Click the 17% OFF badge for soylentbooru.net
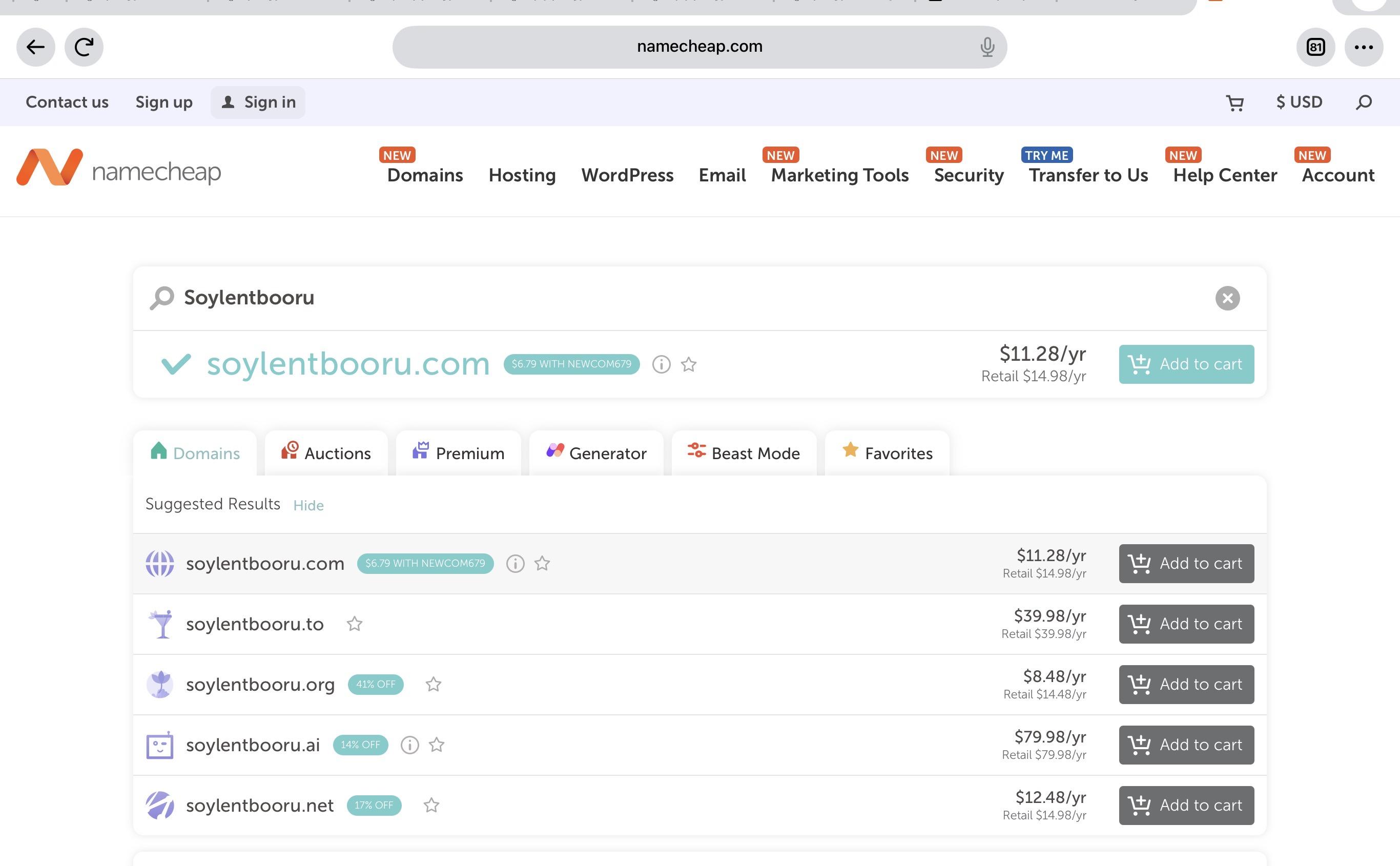1400x866 pixels. (374, 806)
